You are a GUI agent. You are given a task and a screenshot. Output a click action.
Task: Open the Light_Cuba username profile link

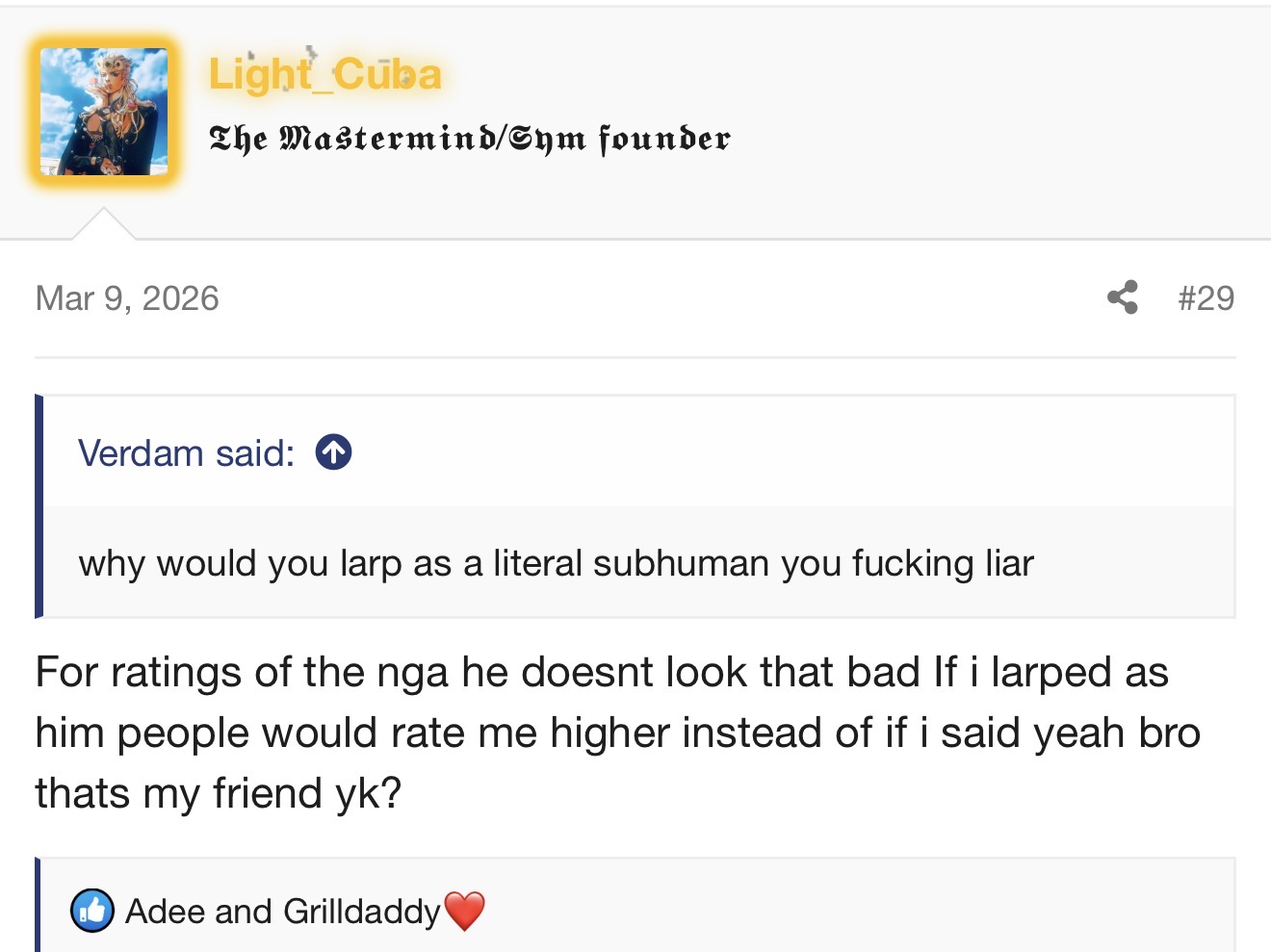click(324, 74)
